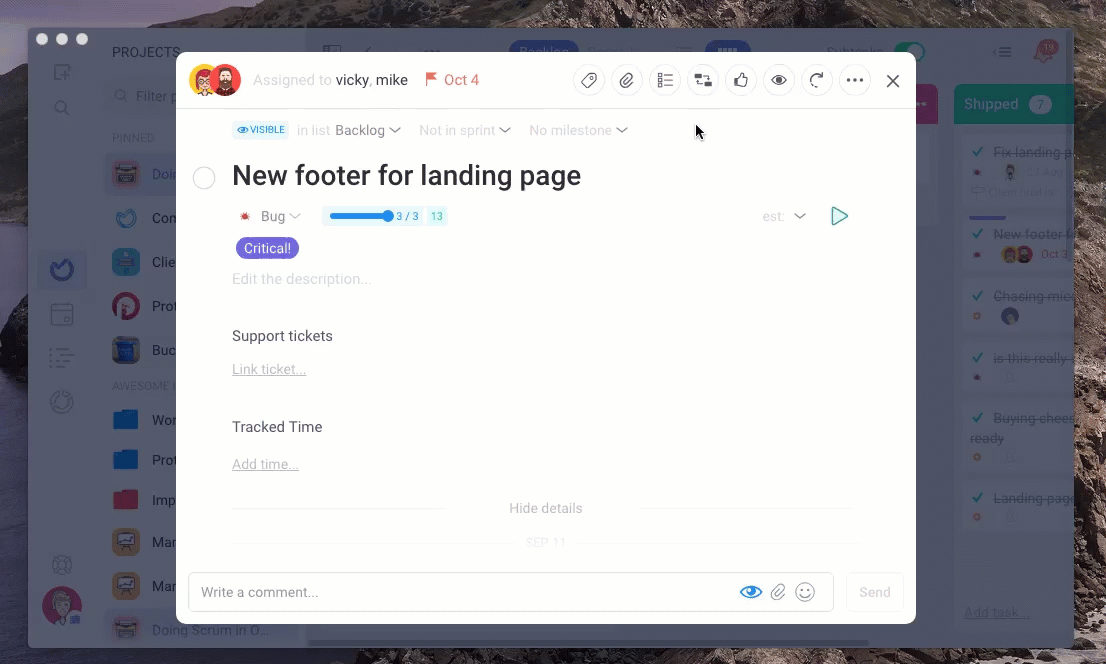1106x664 pixels.
Task: Click the Shipped column header
Action: (x=1014, y=104)
